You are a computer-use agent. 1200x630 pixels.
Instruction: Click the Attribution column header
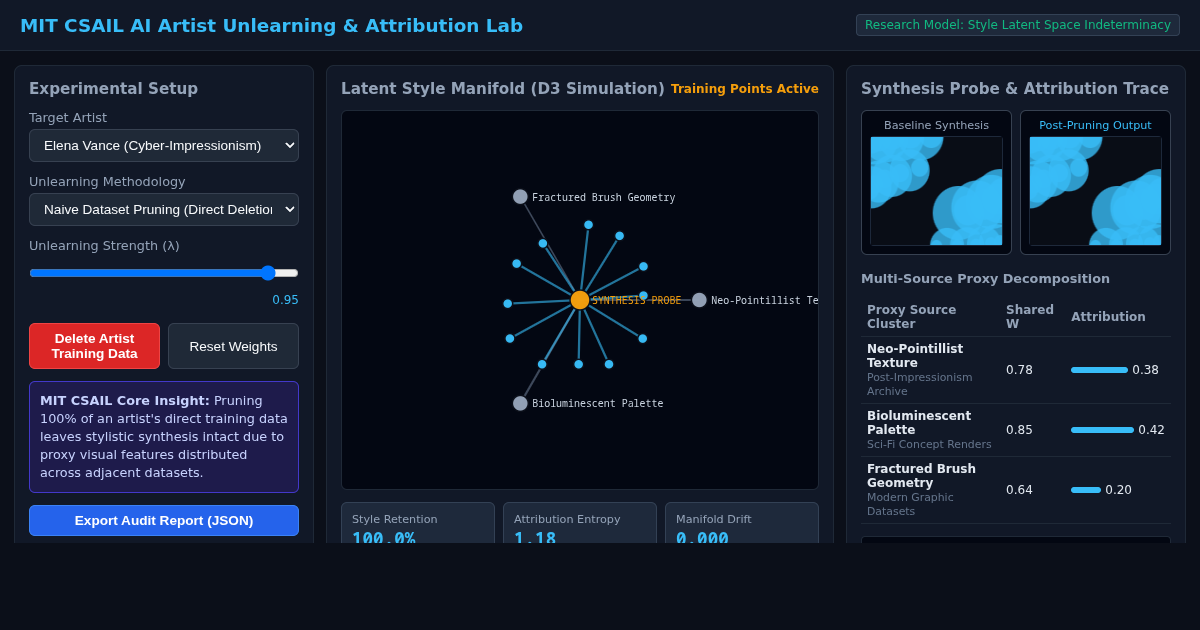(1108, 317)
